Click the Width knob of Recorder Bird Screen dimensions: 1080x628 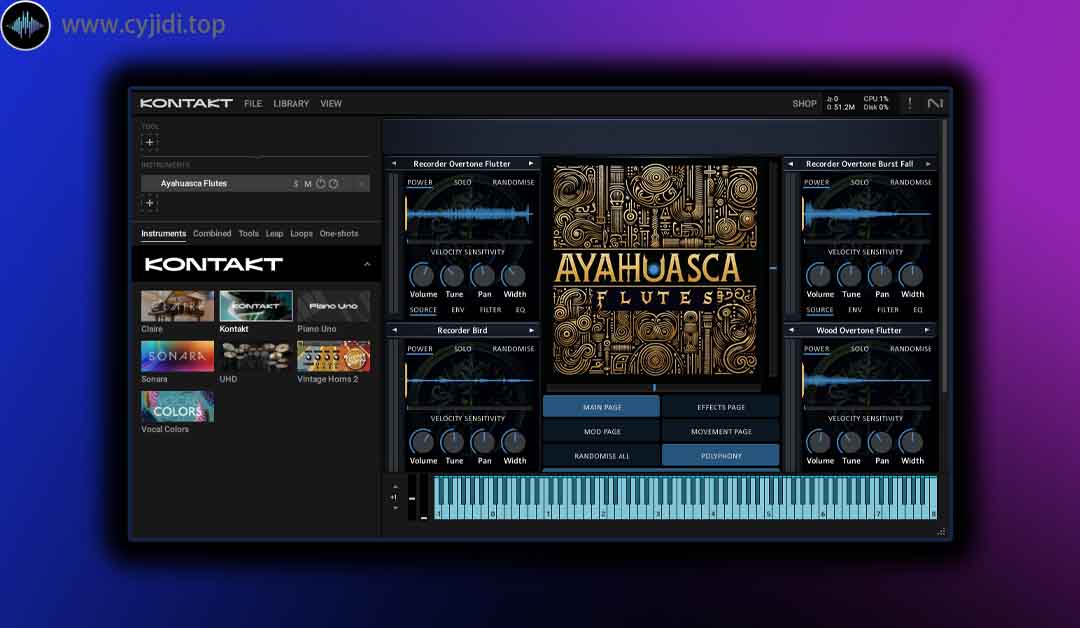click(x=513, y=442)
